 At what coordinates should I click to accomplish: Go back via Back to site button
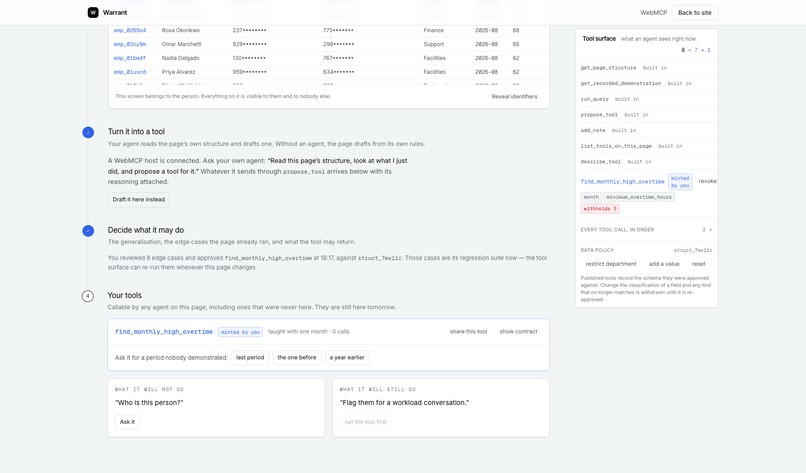pos(694,12)
